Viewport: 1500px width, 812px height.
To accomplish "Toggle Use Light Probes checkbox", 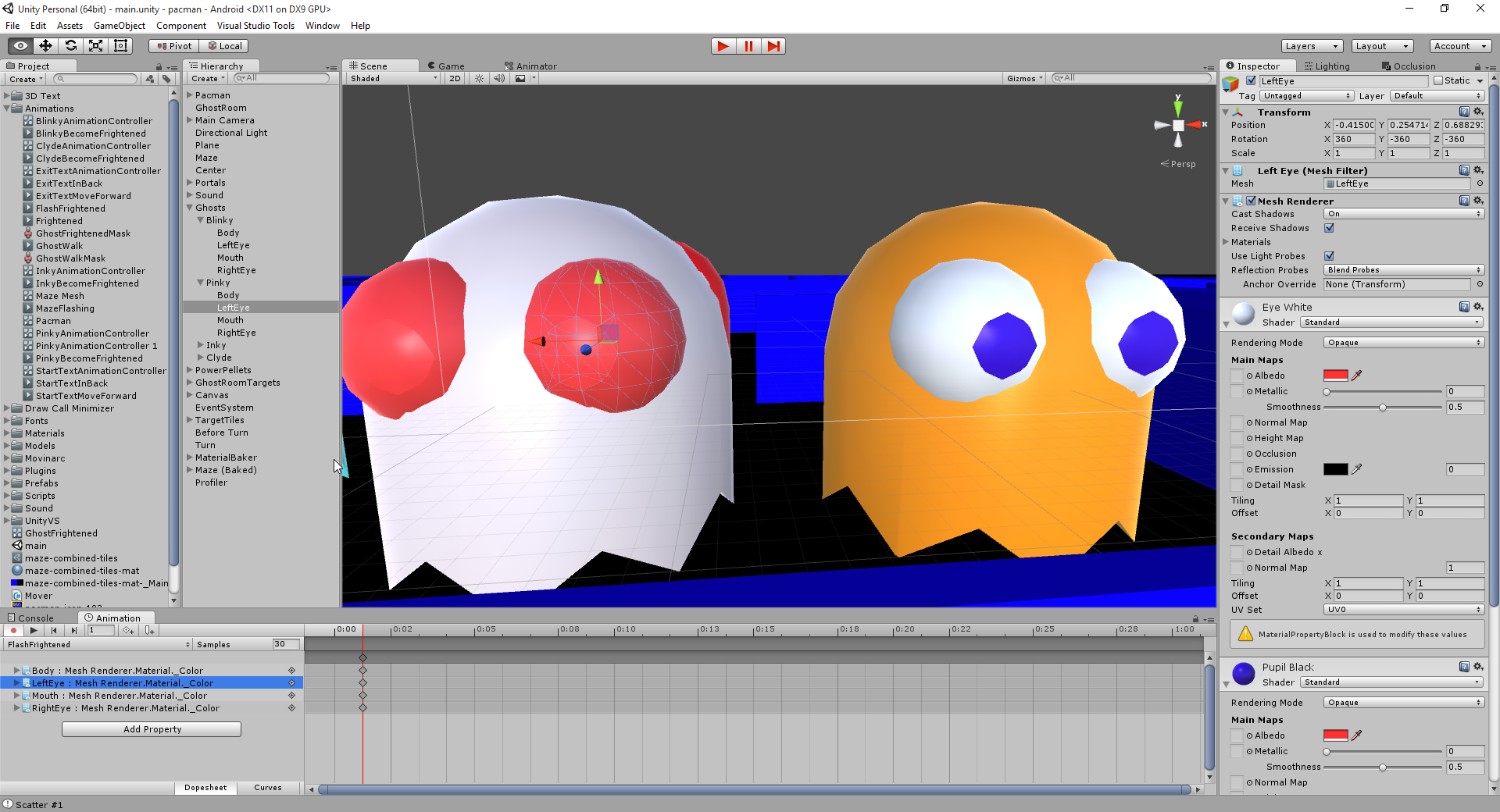I will (1329, 256).
